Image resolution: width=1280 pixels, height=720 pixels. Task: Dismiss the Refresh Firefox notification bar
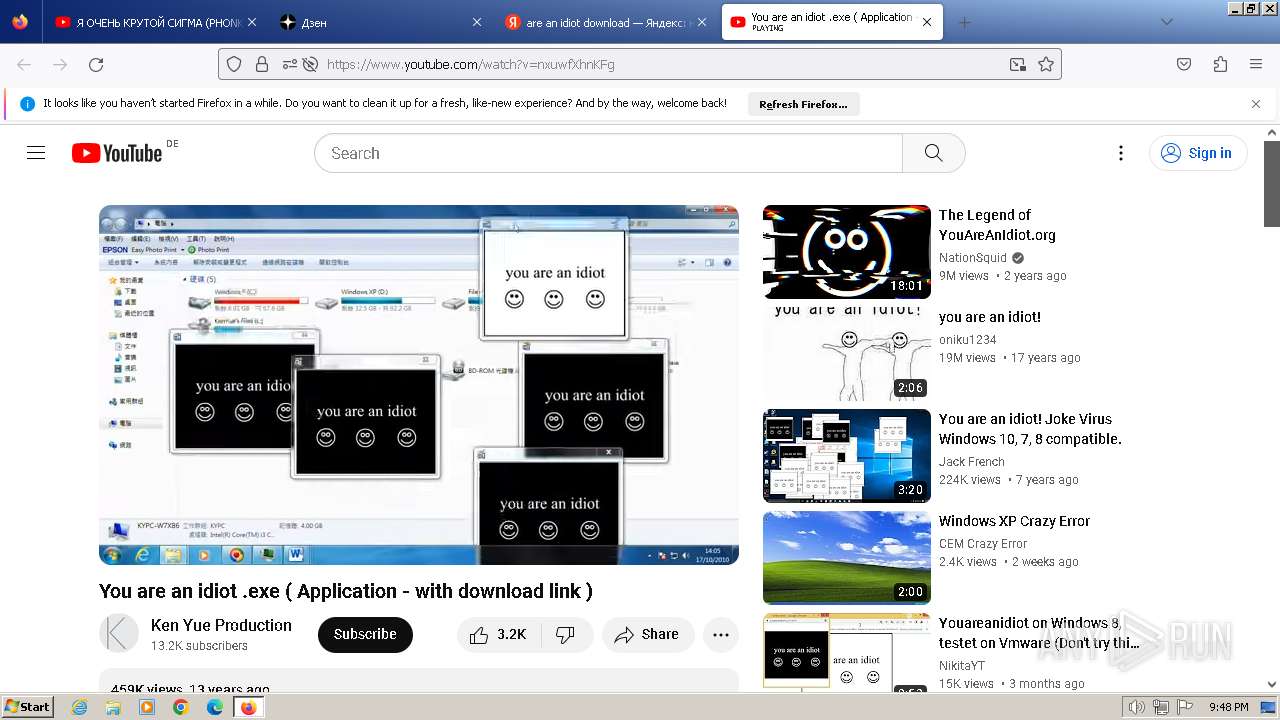1256,104
